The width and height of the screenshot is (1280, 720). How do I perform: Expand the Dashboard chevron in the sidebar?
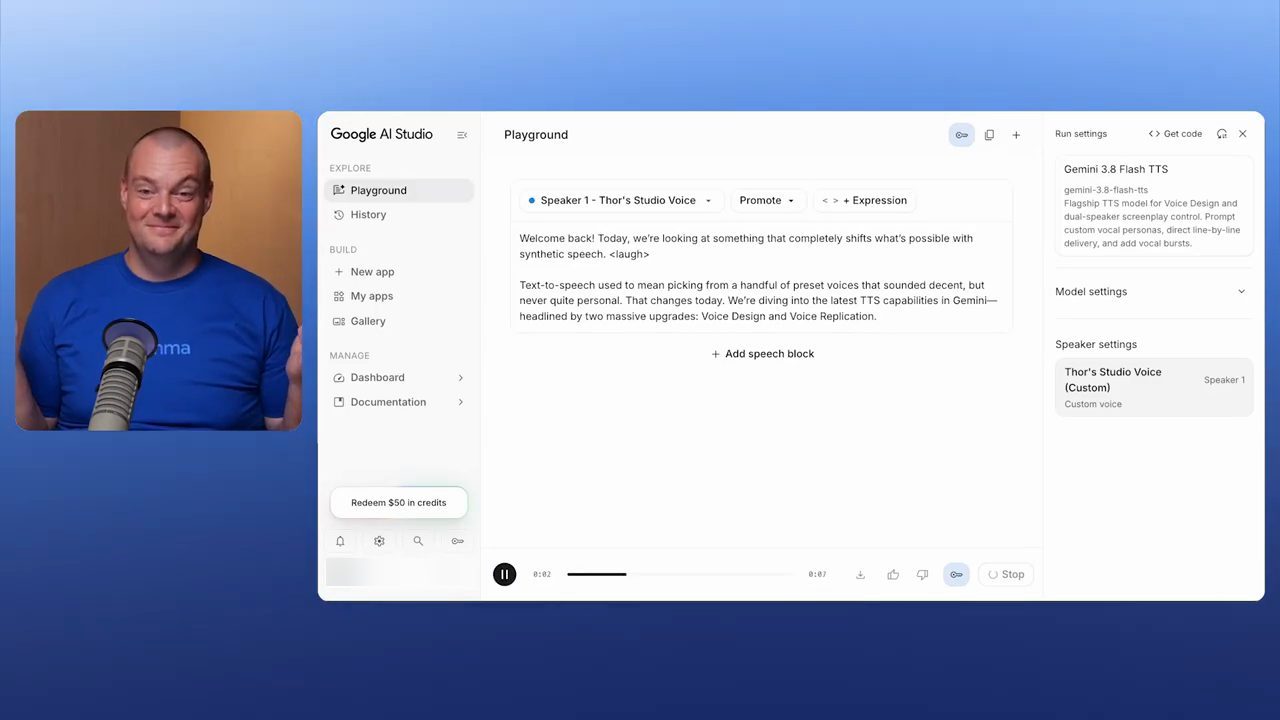click(x=461, y=378)
